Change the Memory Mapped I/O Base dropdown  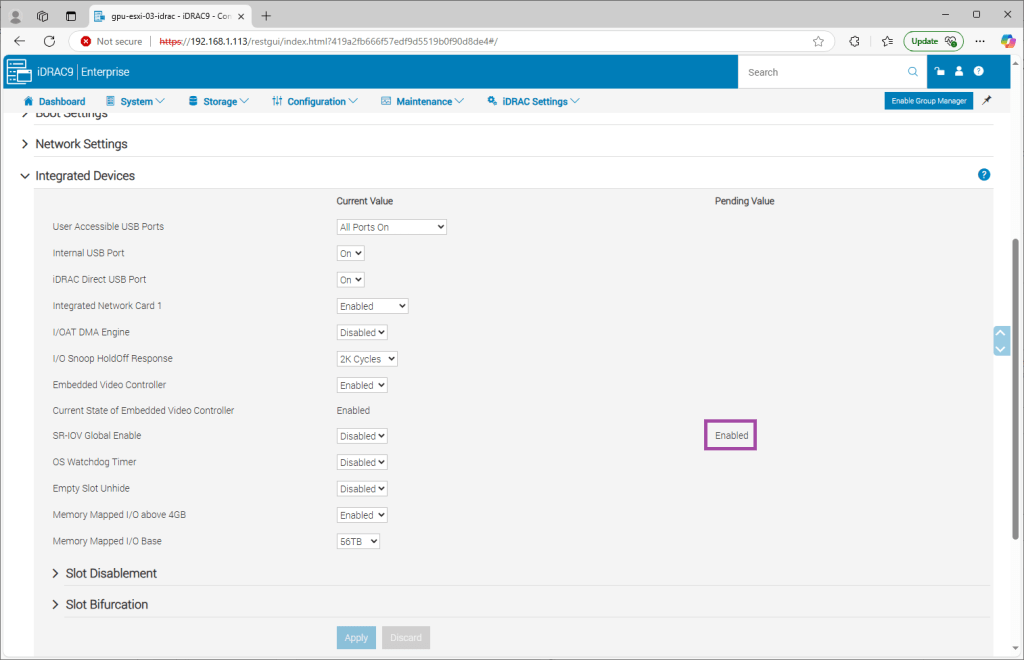pyautogui.click(x=358, y=541)
